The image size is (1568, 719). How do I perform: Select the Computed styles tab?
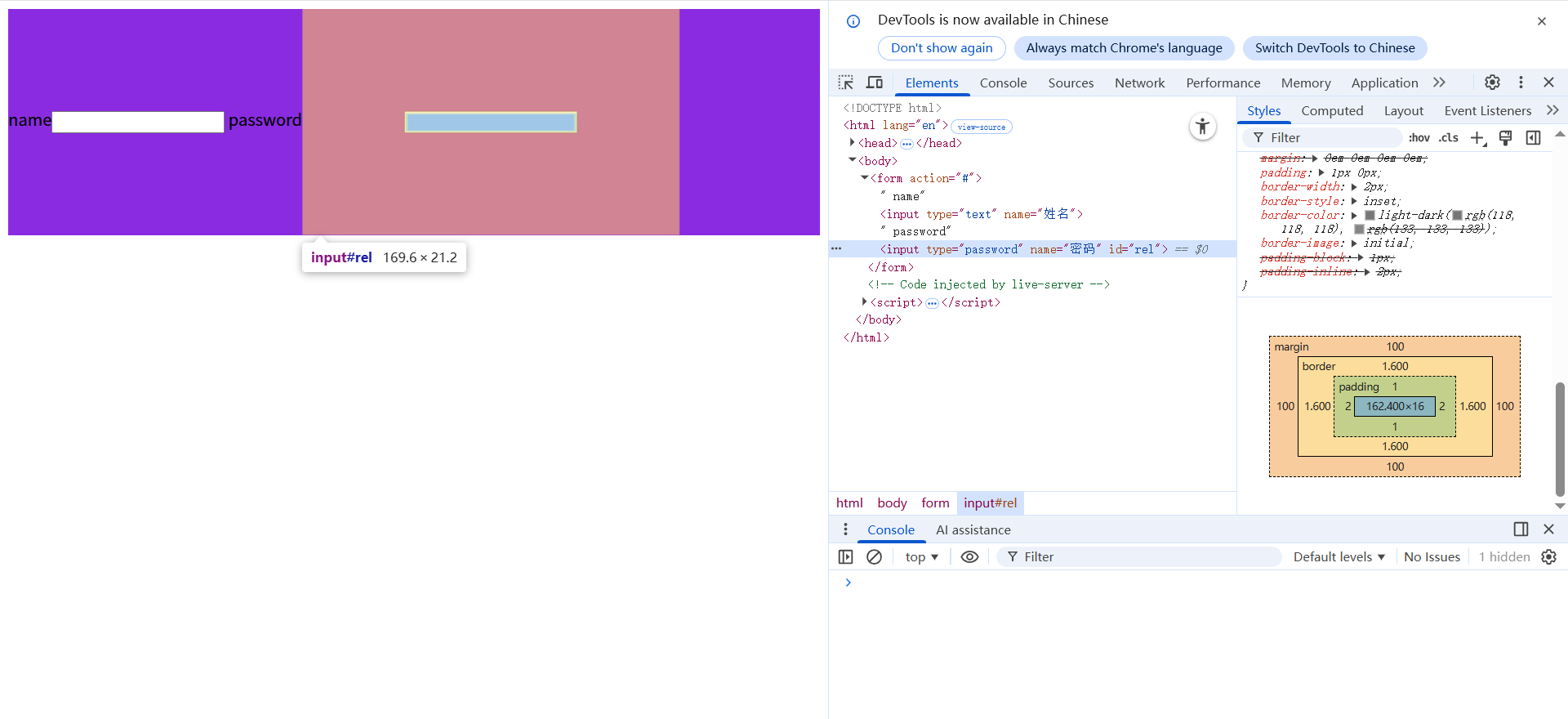(1332, 110)
